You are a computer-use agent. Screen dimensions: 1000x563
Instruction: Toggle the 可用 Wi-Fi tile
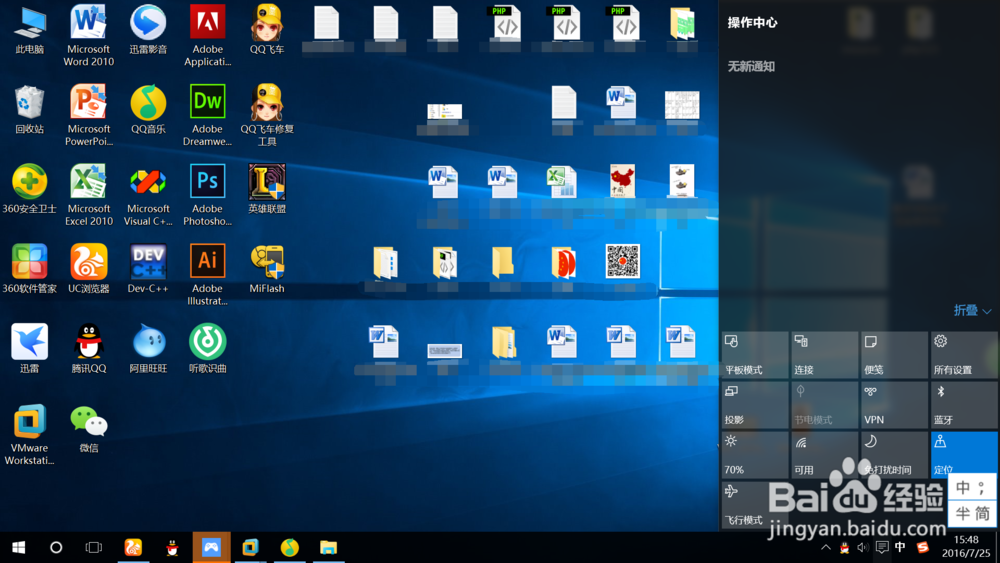click(824, 455)
